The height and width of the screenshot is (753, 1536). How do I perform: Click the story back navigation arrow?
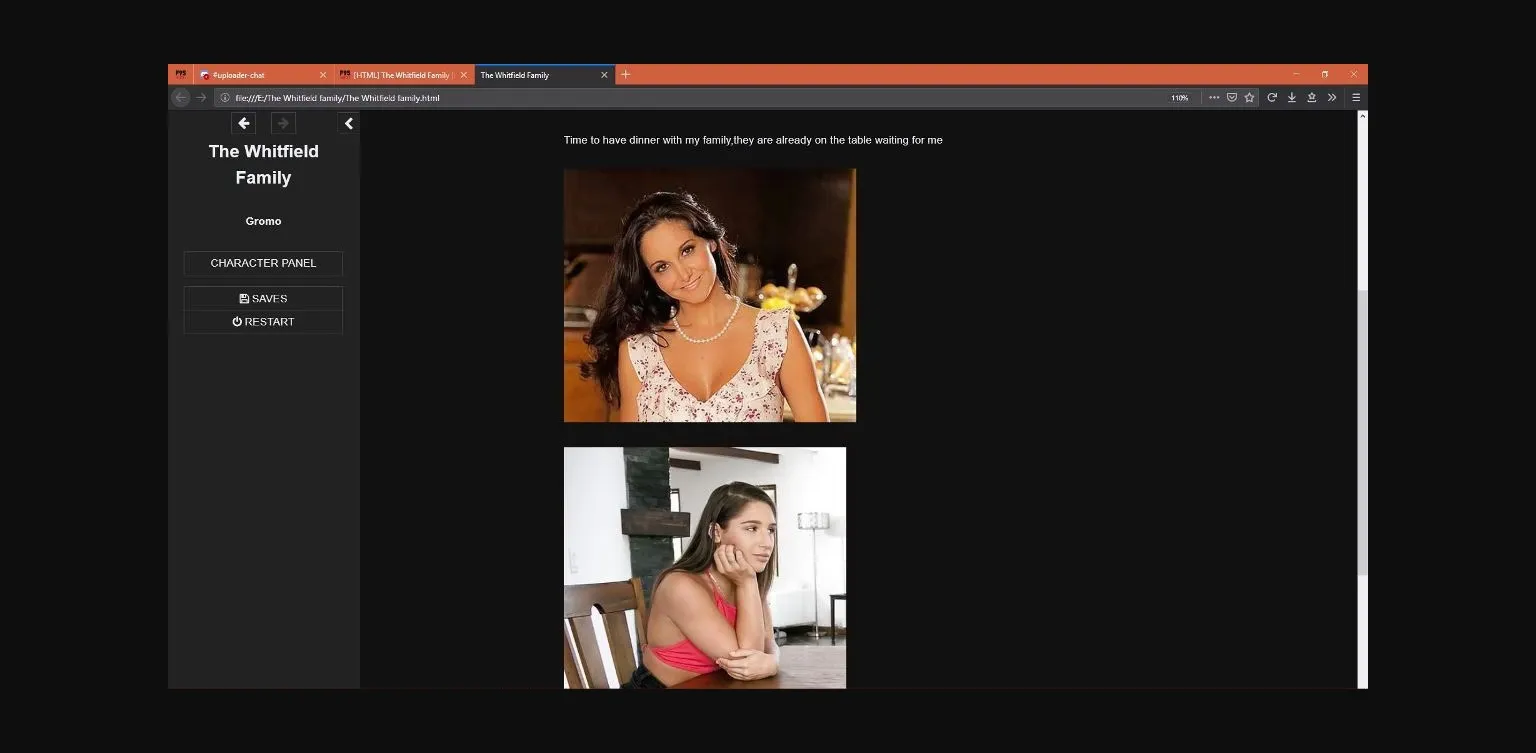(244, 123)
